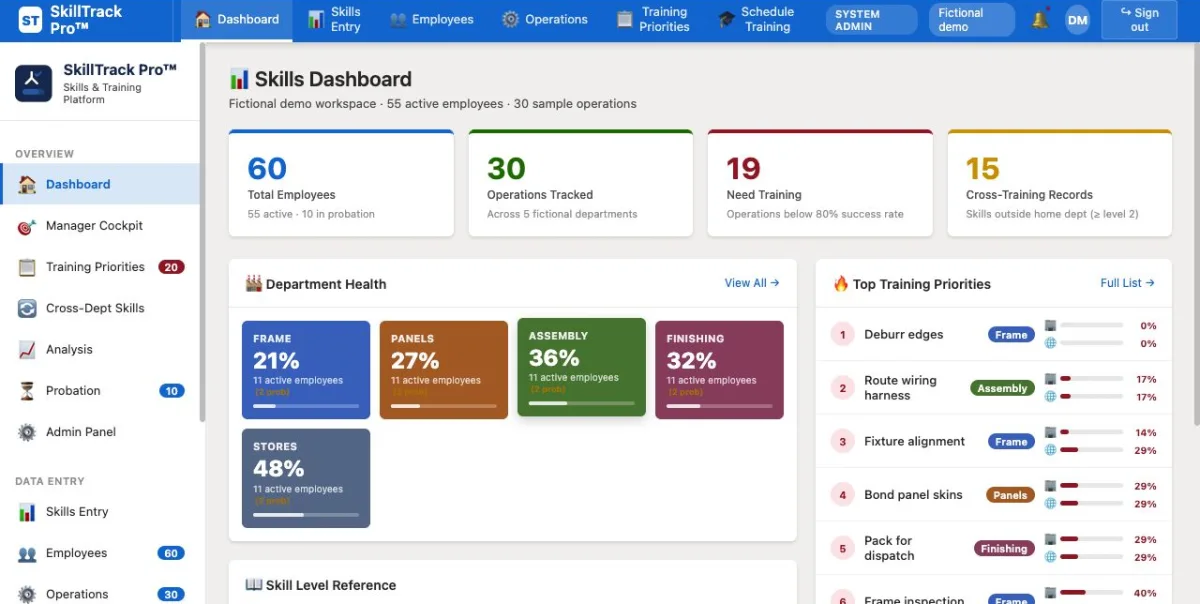Open the FINISHING department 32% tile

(719, 370)
